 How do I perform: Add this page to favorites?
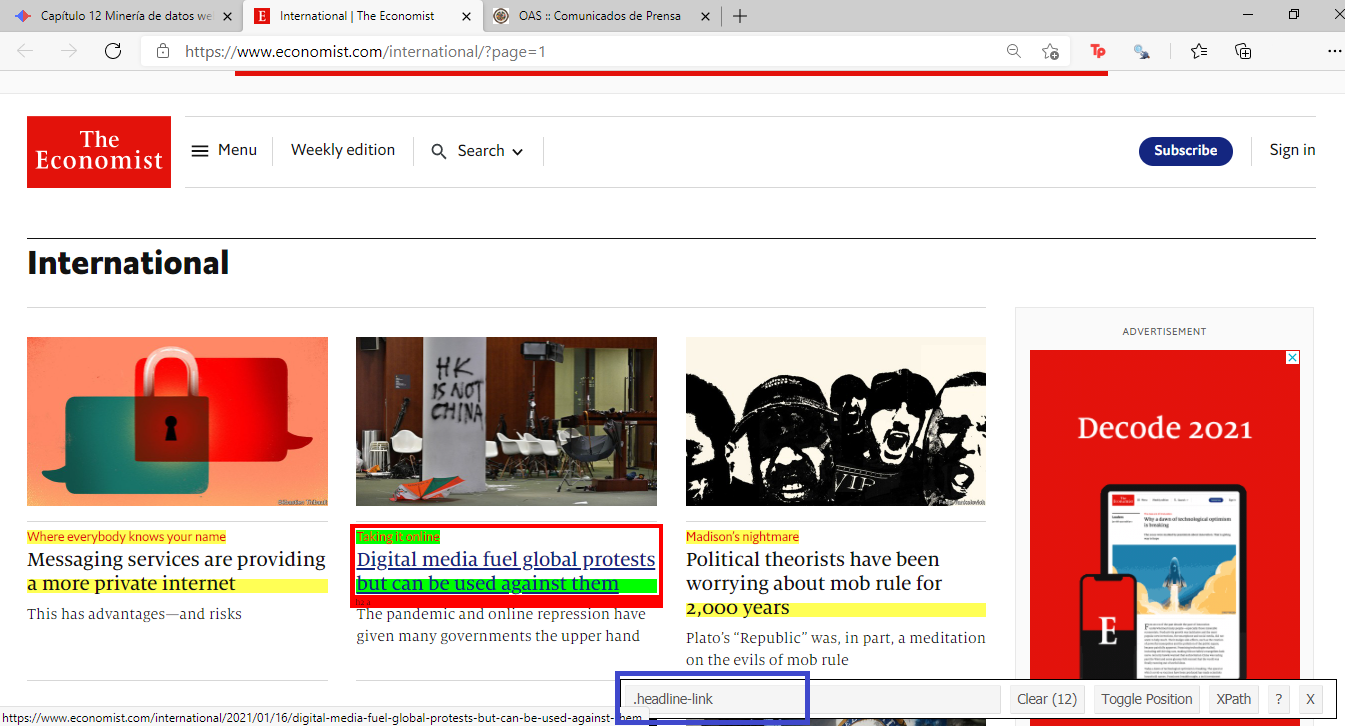point(1050,51)
